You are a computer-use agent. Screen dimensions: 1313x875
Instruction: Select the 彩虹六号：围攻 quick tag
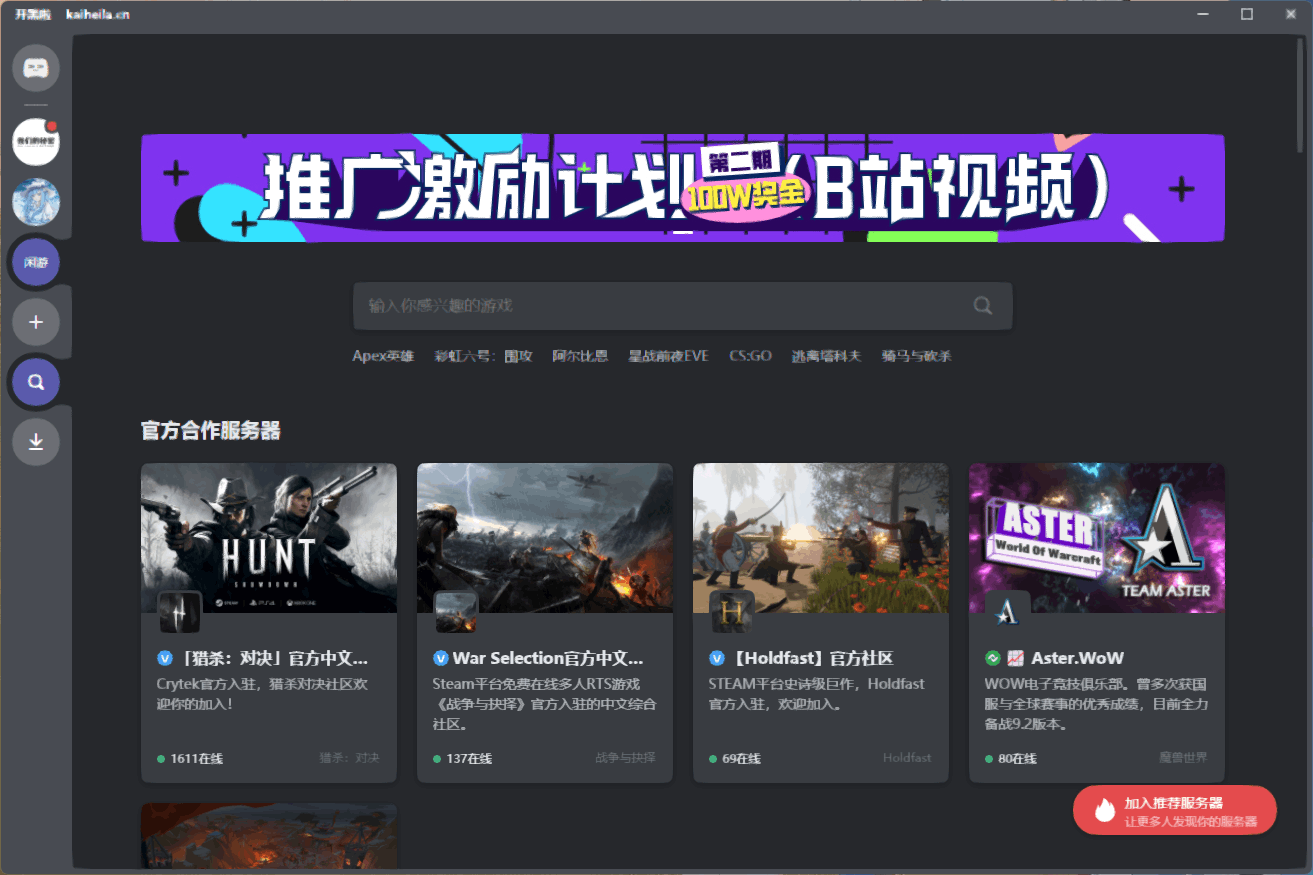(x=484, y=356)
